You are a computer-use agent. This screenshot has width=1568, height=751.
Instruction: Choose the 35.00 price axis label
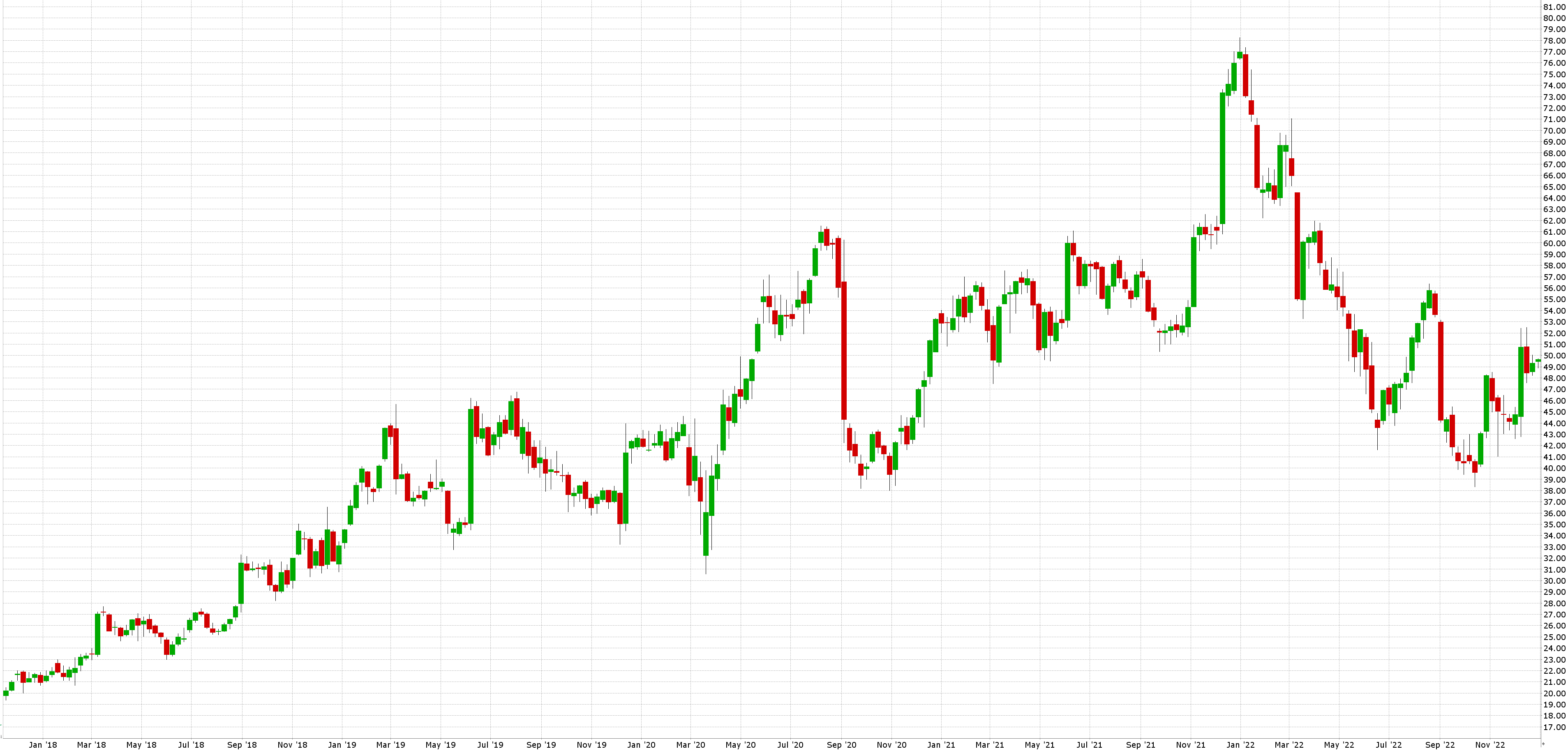(1554, 525)
